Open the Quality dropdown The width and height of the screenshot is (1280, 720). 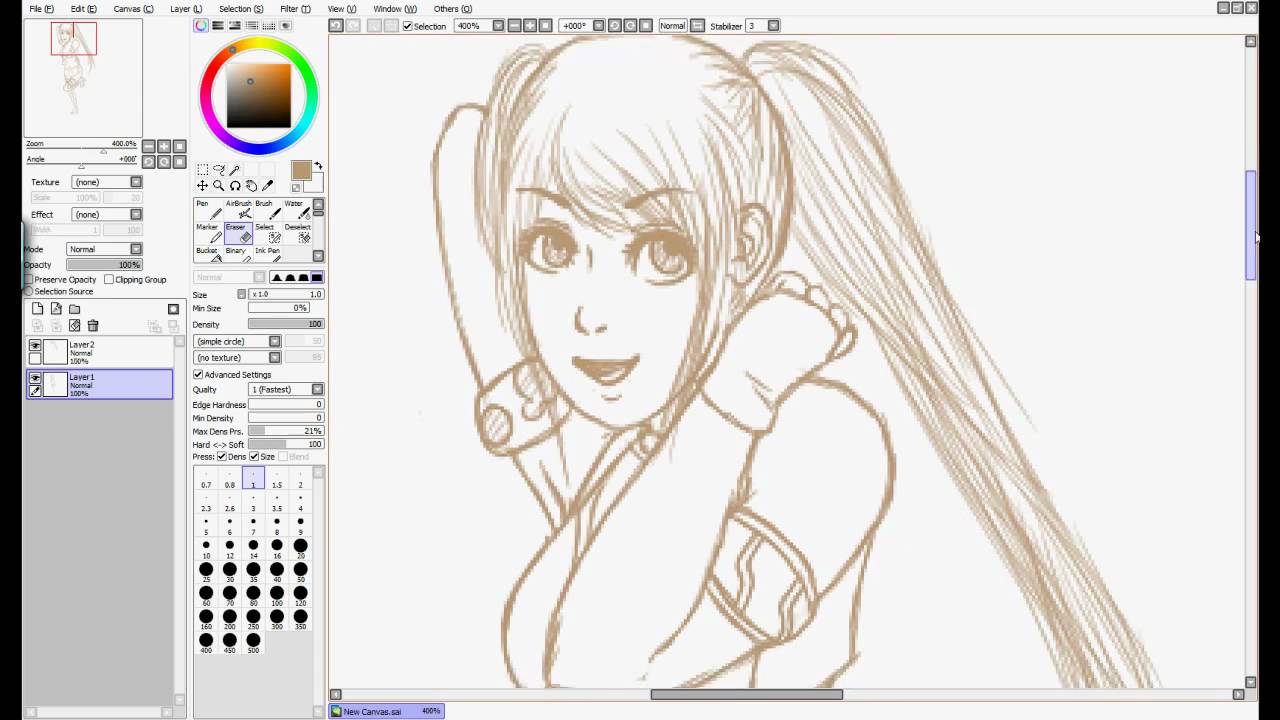pos(286,389)
